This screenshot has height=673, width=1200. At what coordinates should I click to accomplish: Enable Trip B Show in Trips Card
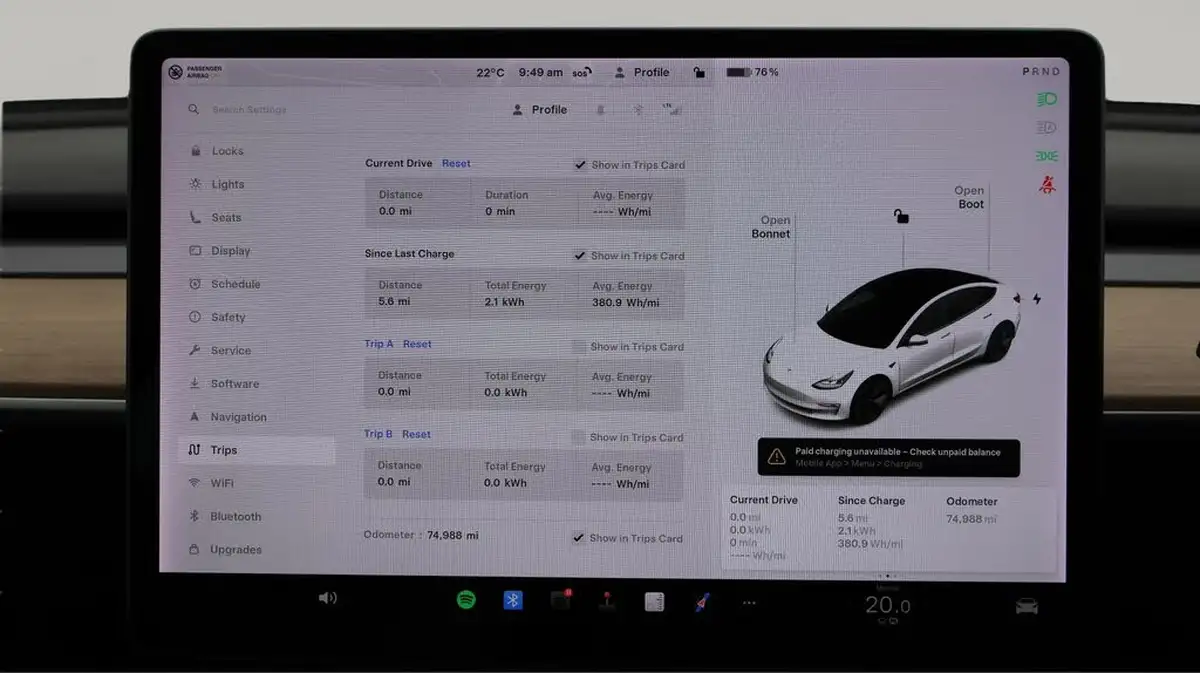coord(578,437)
